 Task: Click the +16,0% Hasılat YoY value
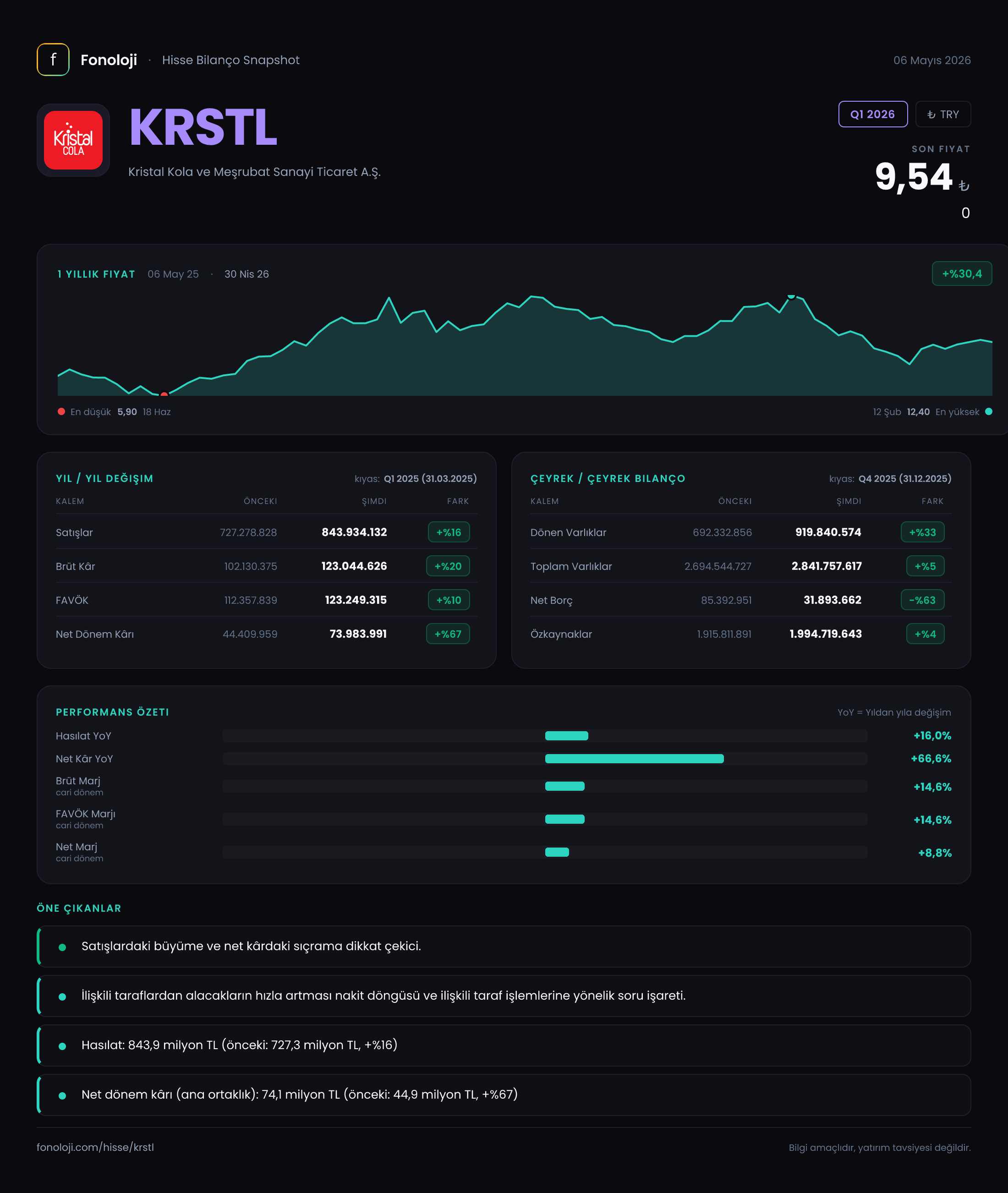pyautogui.click(x=932, y=735)
